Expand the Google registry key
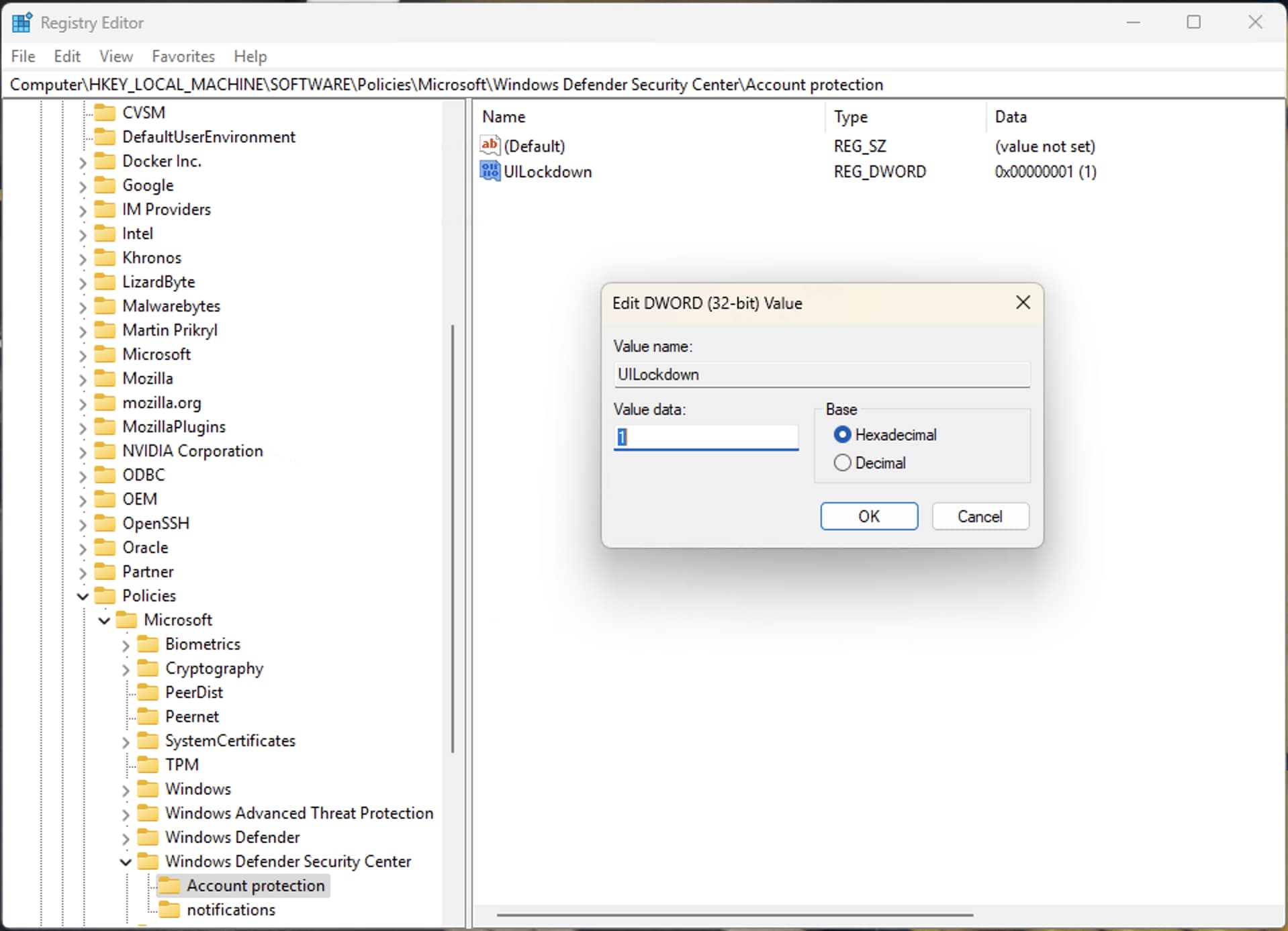The width and height of the screenshot is (1288, 931). click(83, 186)
